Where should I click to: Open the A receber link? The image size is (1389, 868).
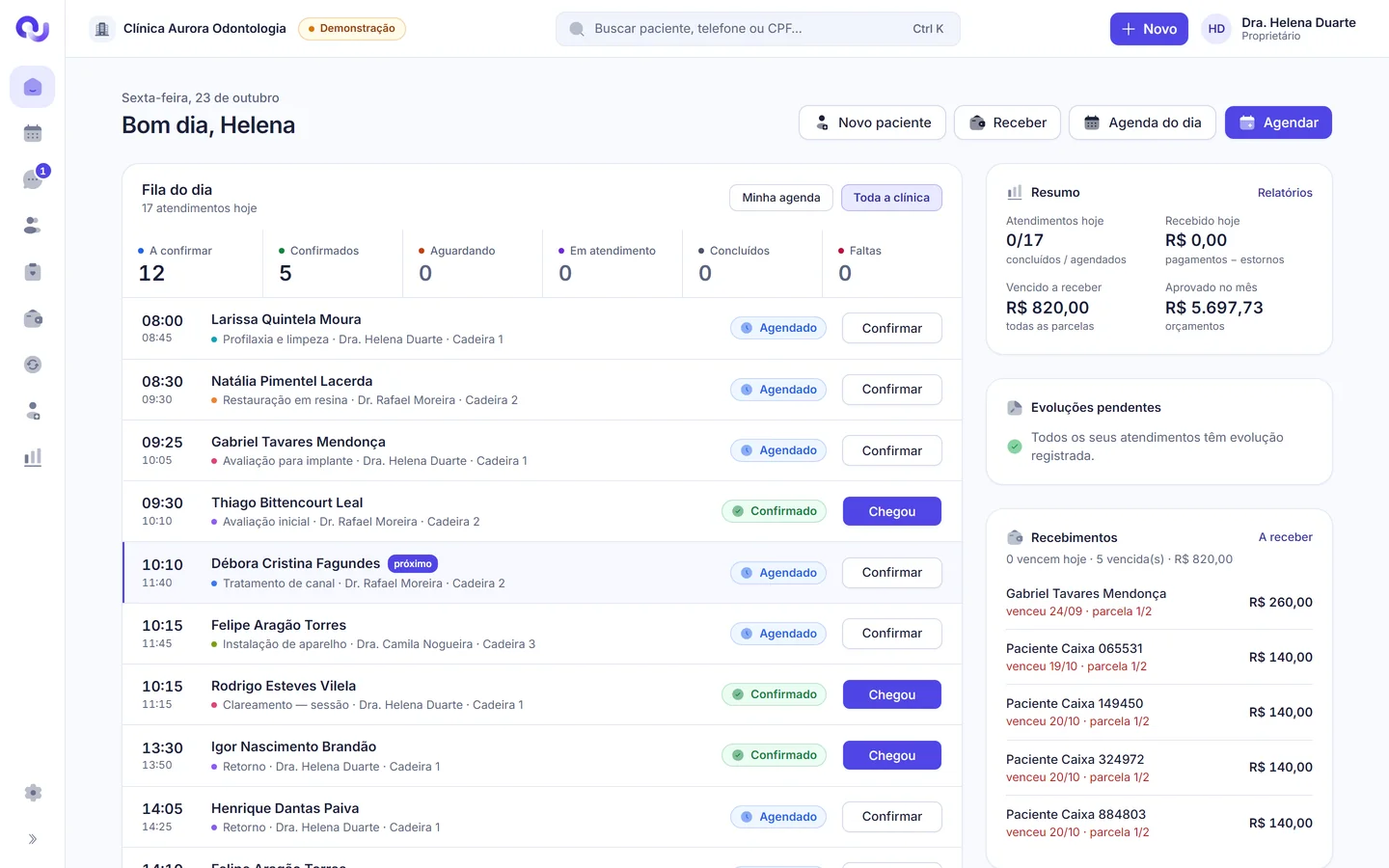coord(1286,537)
